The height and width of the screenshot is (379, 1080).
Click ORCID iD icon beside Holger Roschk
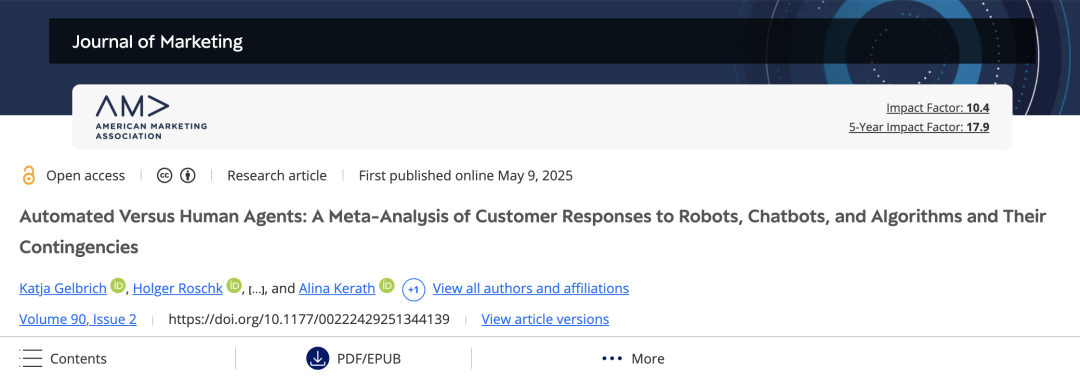235,285
